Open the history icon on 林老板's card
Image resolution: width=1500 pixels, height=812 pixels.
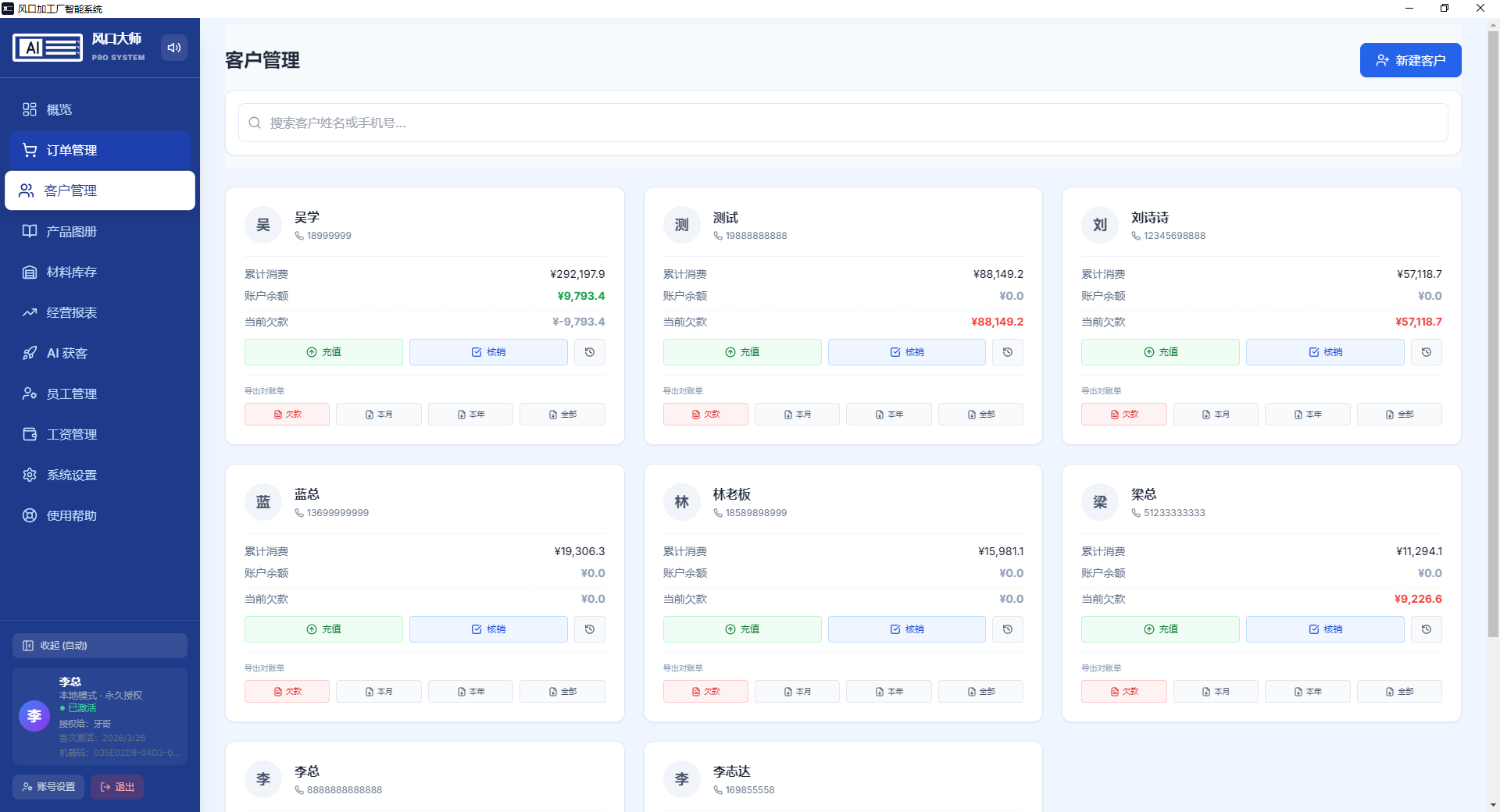(1008, 629)
